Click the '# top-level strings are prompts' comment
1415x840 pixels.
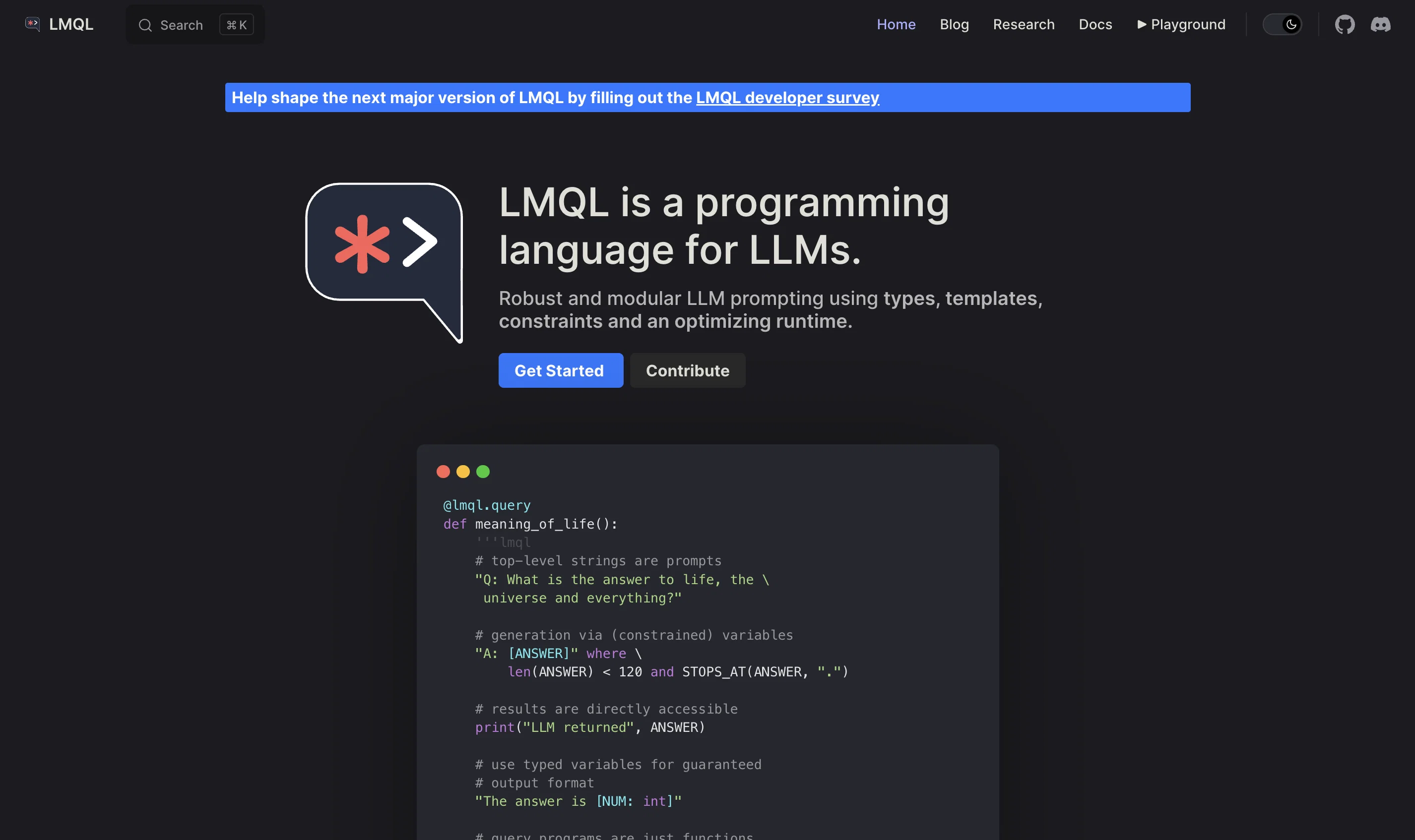click(x=598, y=560)
